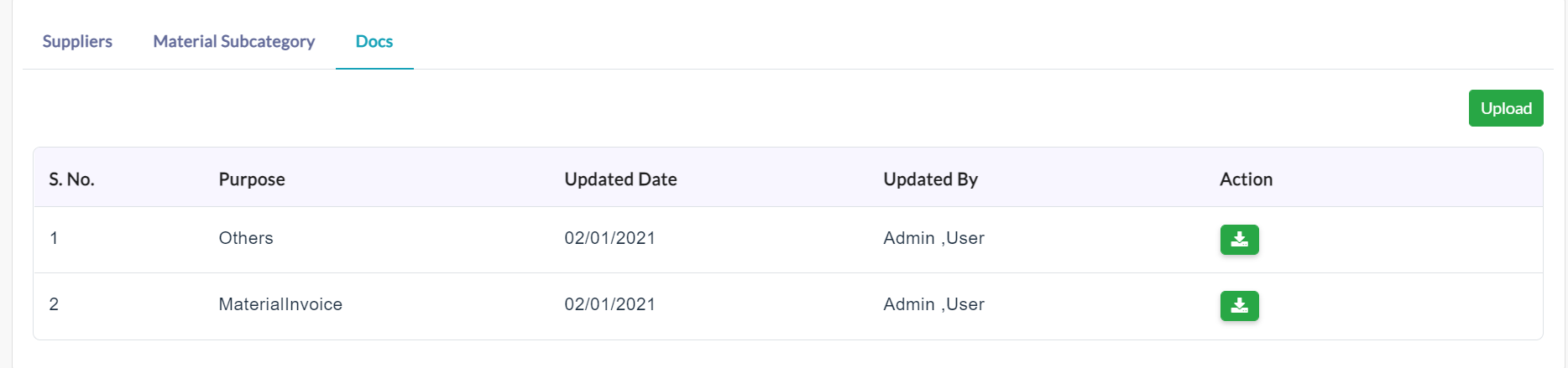1568x368 pixels.
Task: Select serial number 2 cell
Action: point(54,304)
